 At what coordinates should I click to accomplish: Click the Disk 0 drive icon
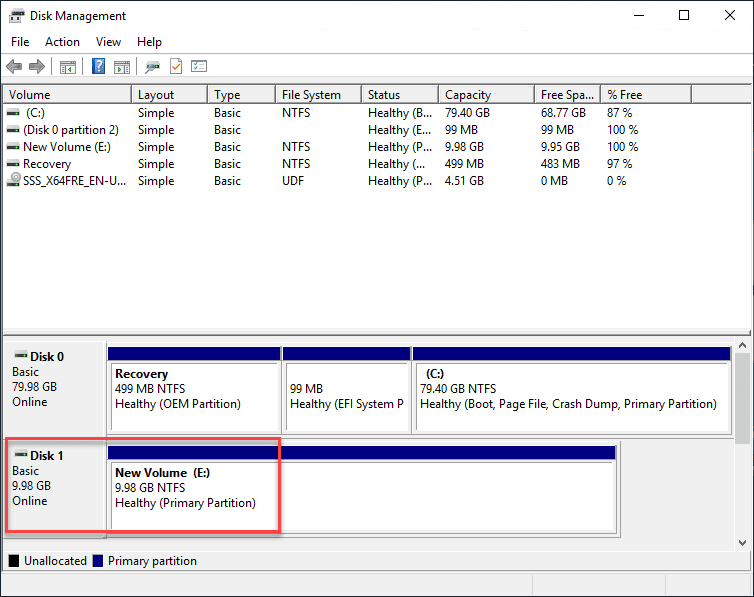coord(21,355)
